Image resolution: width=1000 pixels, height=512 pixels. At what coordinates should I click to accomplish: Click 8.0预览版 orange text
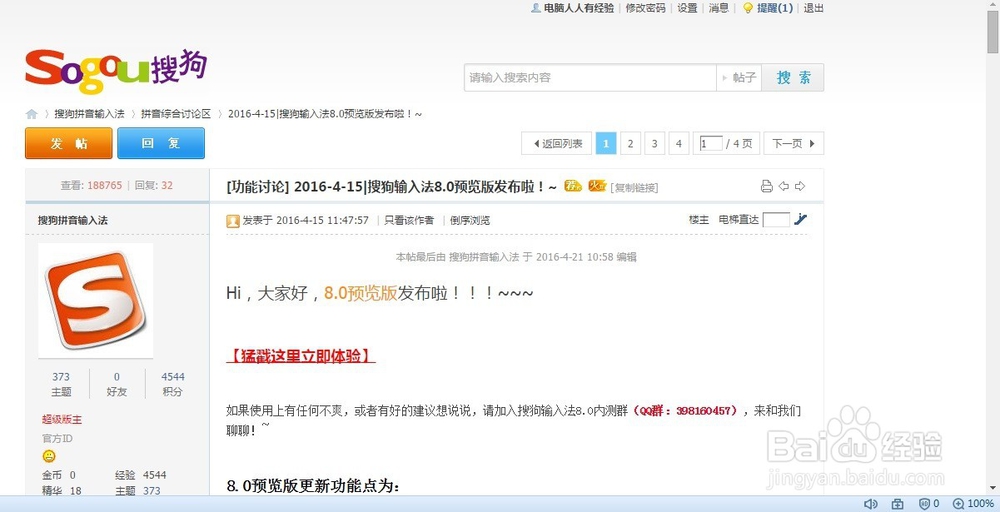coord(361,293)
